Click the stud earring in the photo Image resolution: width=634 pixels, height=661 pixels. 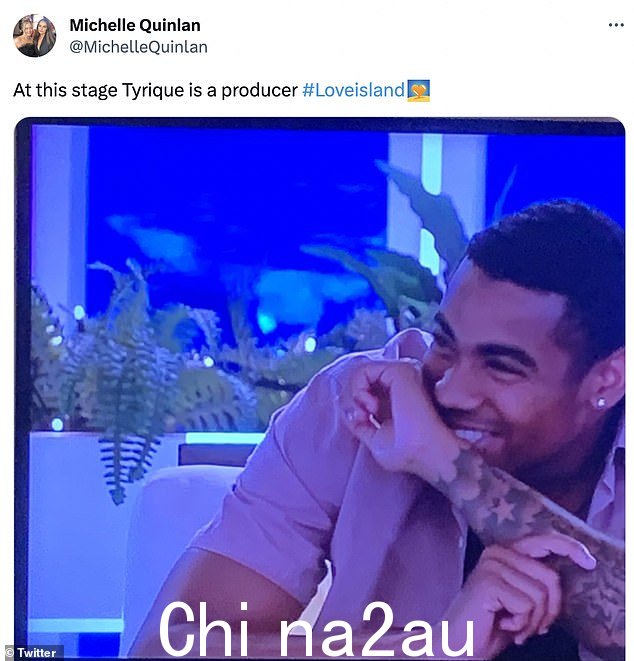(600, 403)
